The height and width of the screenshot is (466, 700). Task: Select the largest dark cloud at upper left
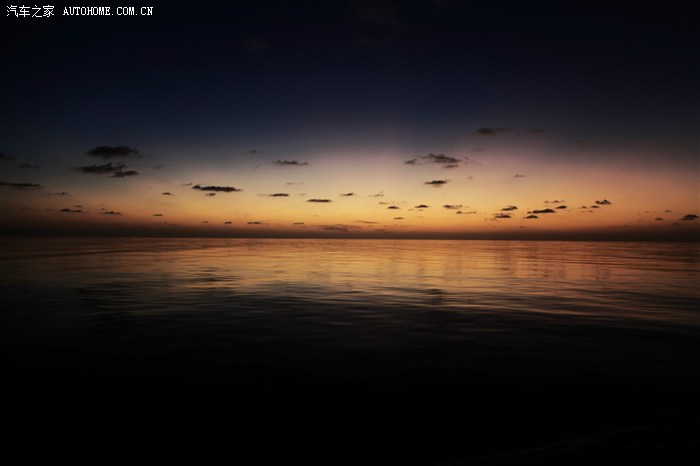(110, 152)
